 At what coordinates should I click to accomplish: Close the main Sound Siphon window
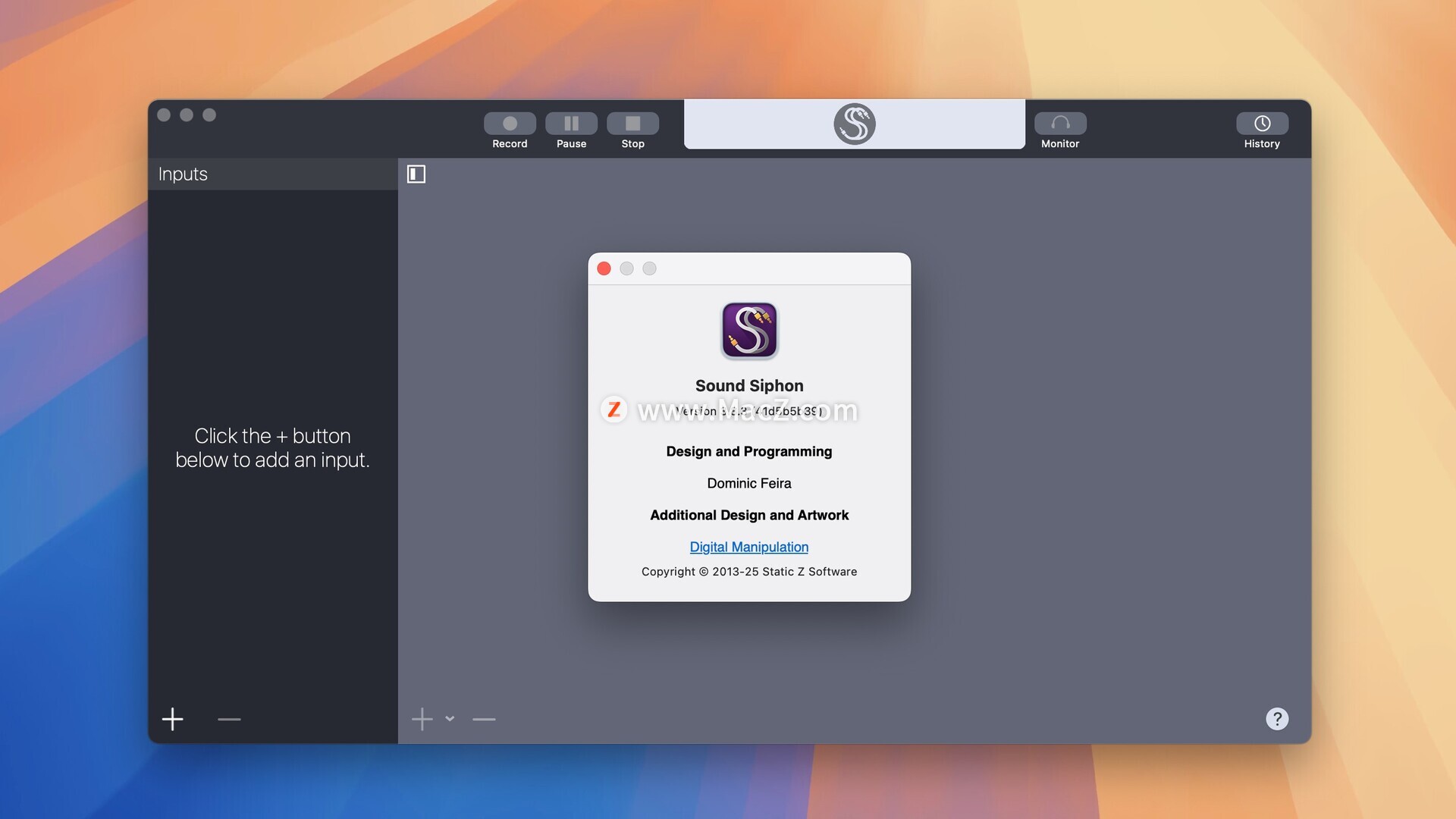(164, 115)
